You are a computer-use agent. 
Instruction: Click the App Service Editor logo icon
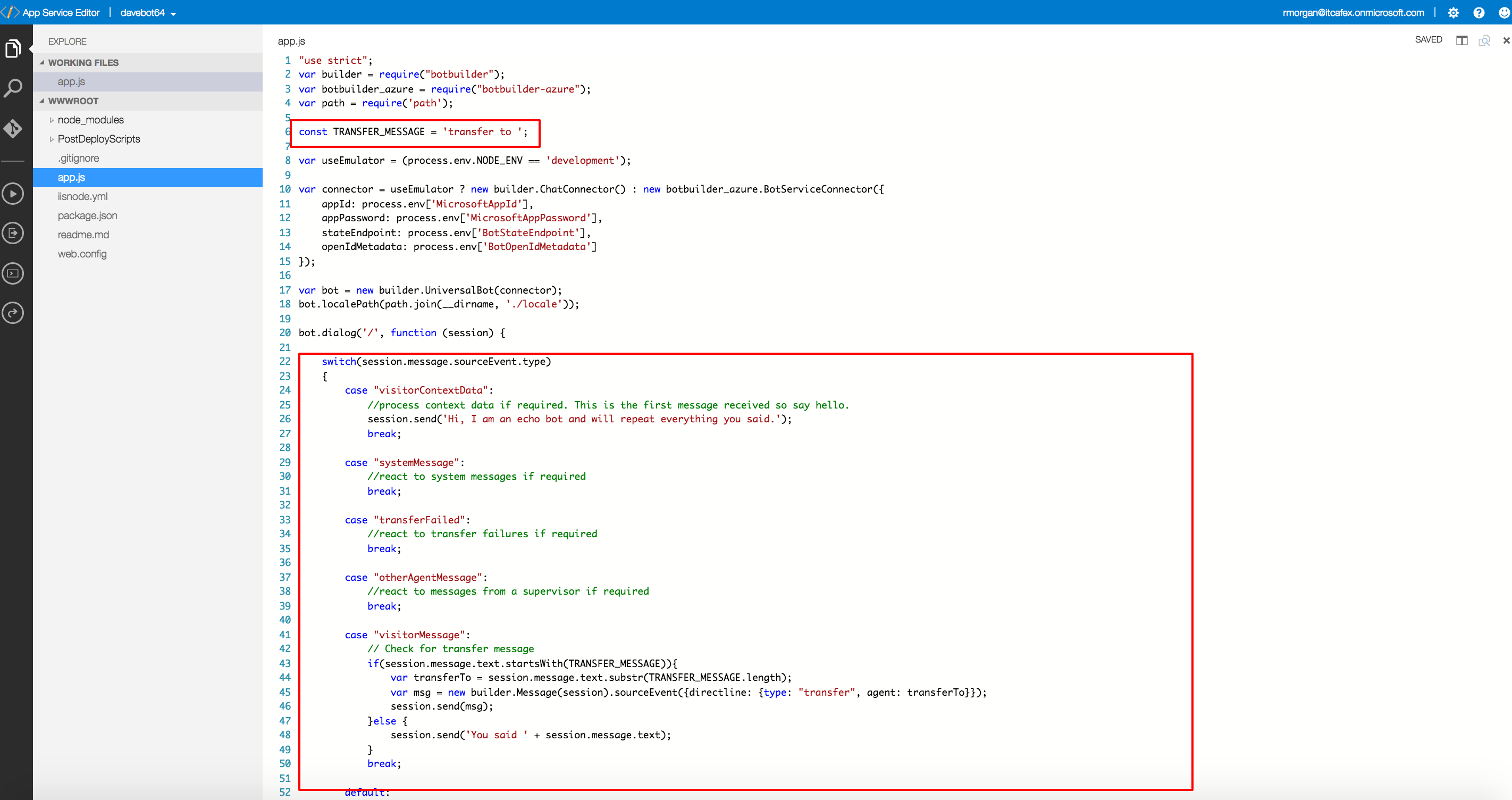10,12
